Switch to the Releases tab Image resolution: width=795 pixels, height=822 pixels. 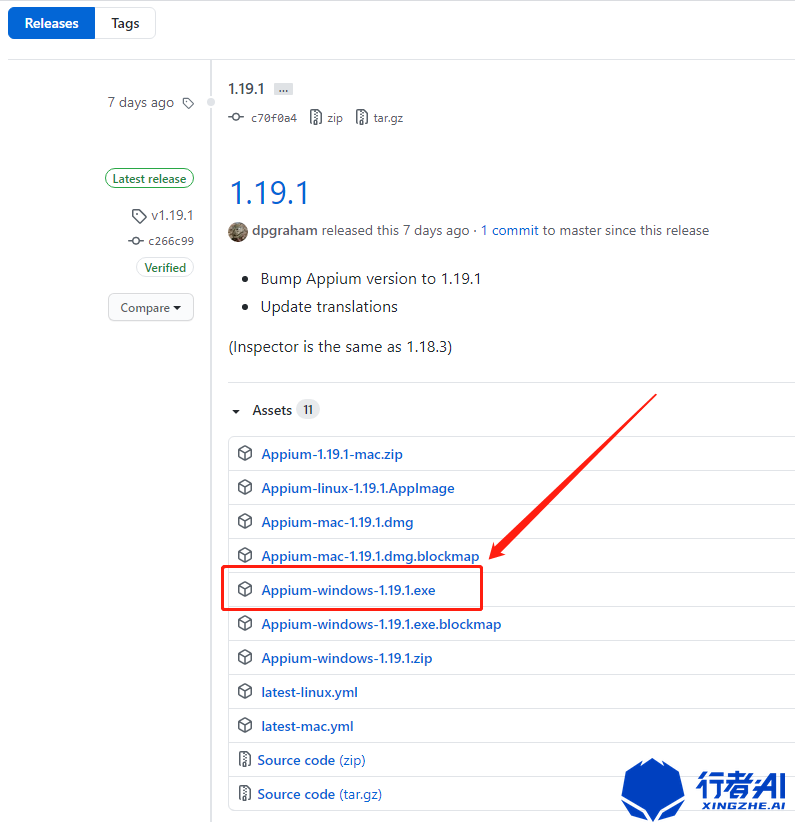click(x=51, y=23)
